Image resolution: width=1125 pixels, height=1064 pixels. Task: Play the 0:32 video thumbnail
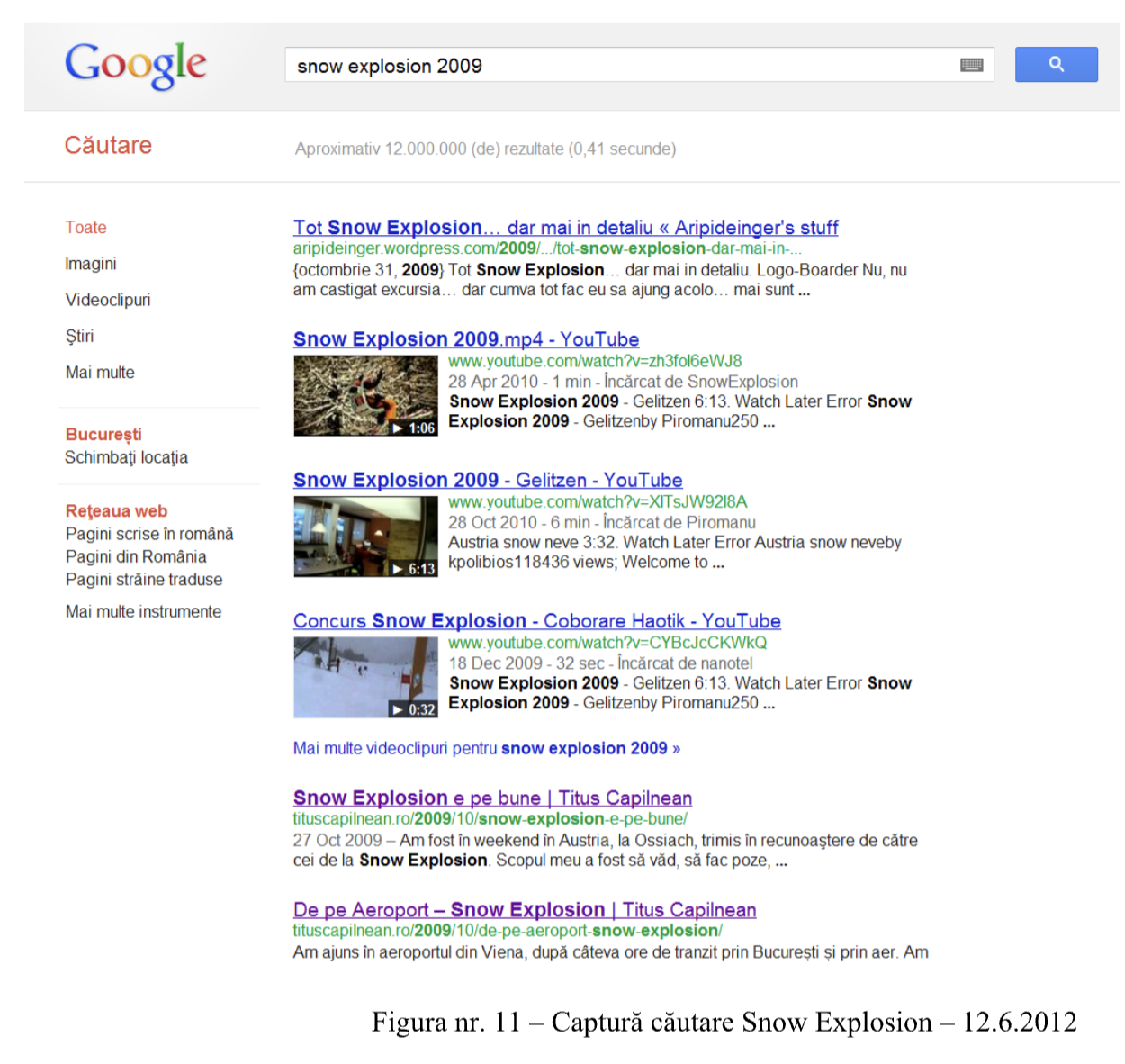pos(365,678)
